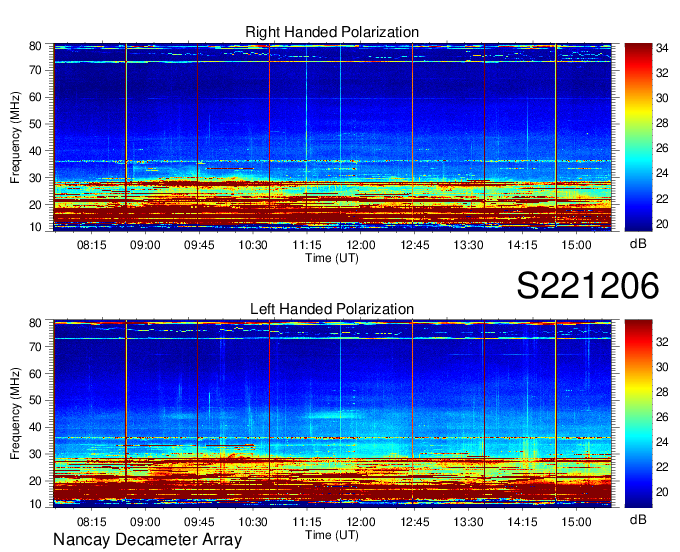Click the "11:15" tick on bottom time axis
This screenshot has width=680, height=552.
(x=307, y=522)
